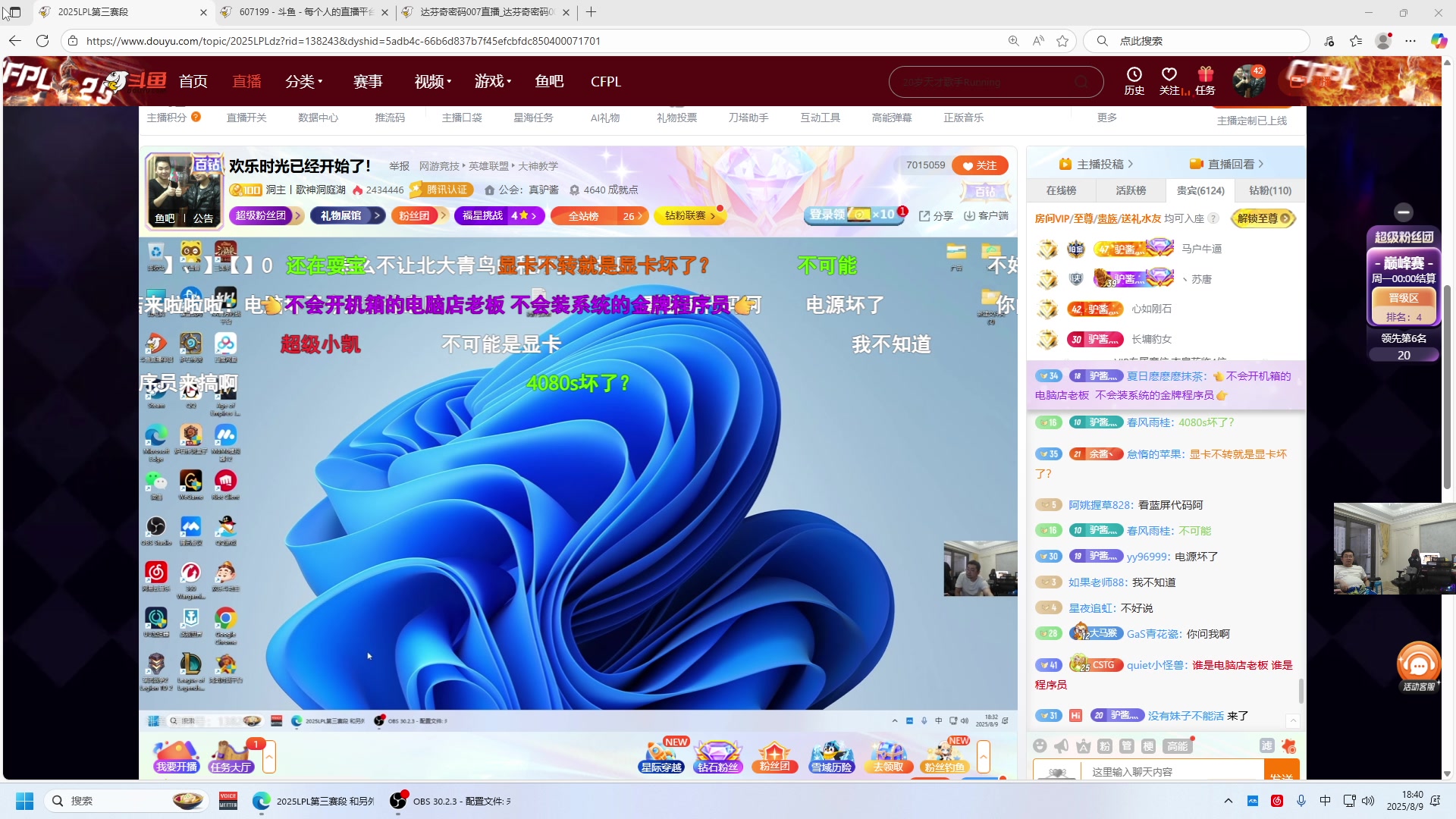Image resolution: width=1456 pixels, height=819 pixels.
Task: Switch to the 在线榜 tab
Action: click(x=1061, y=190)
